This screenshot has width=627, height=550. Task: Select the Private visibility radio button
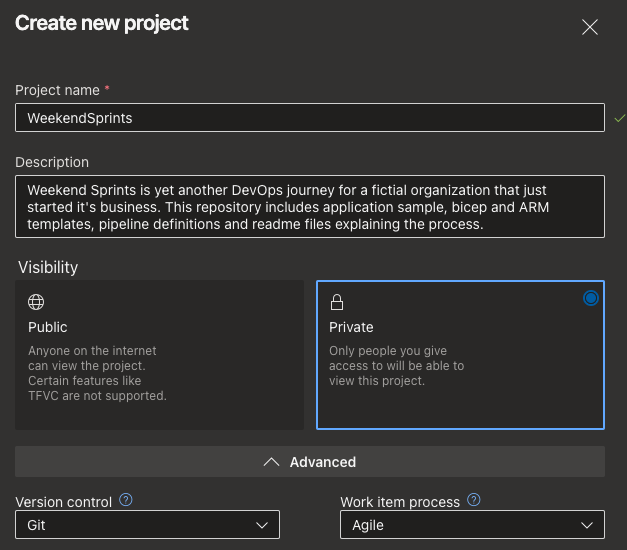[x=590, y=298]
